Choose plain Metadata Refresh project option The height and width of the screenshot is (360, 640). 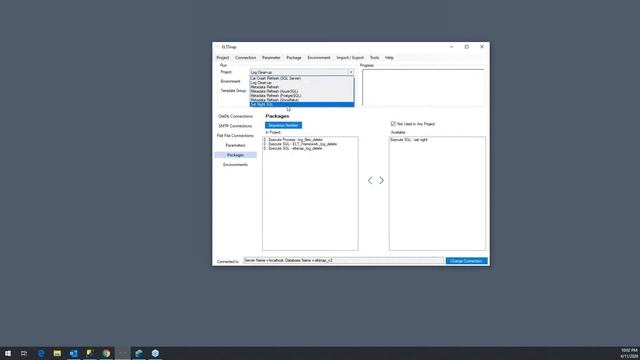pos(302,87)
